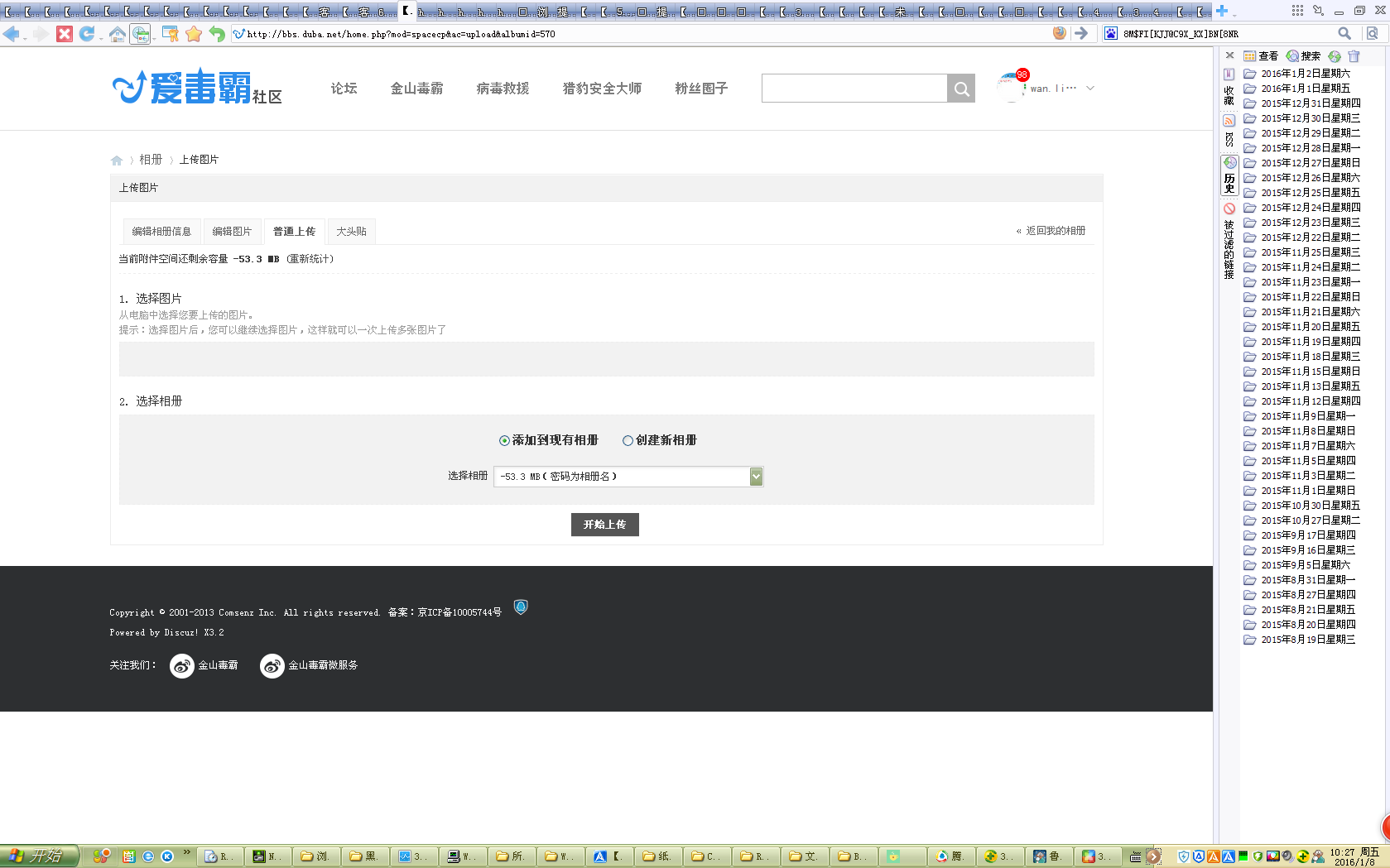This screenshot has width=1390, height=868.
Task: Open the 粉丝圈子 nav menu item
Action: 701,89
